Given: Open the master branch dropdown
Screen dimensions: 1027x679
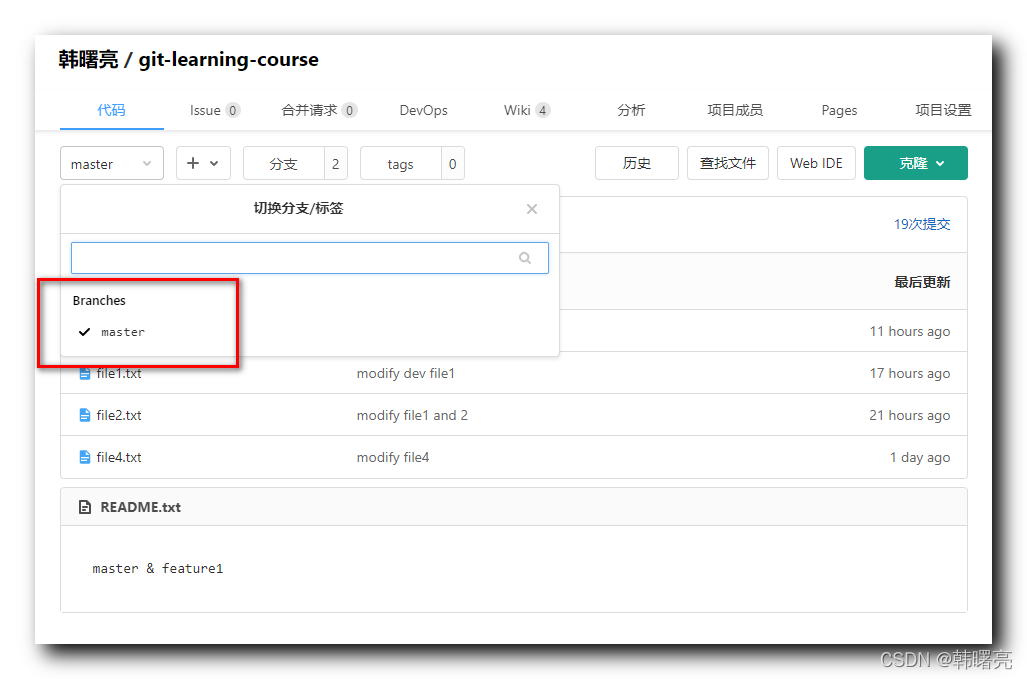Looking at the screenshot, I should tap(112, 163).
